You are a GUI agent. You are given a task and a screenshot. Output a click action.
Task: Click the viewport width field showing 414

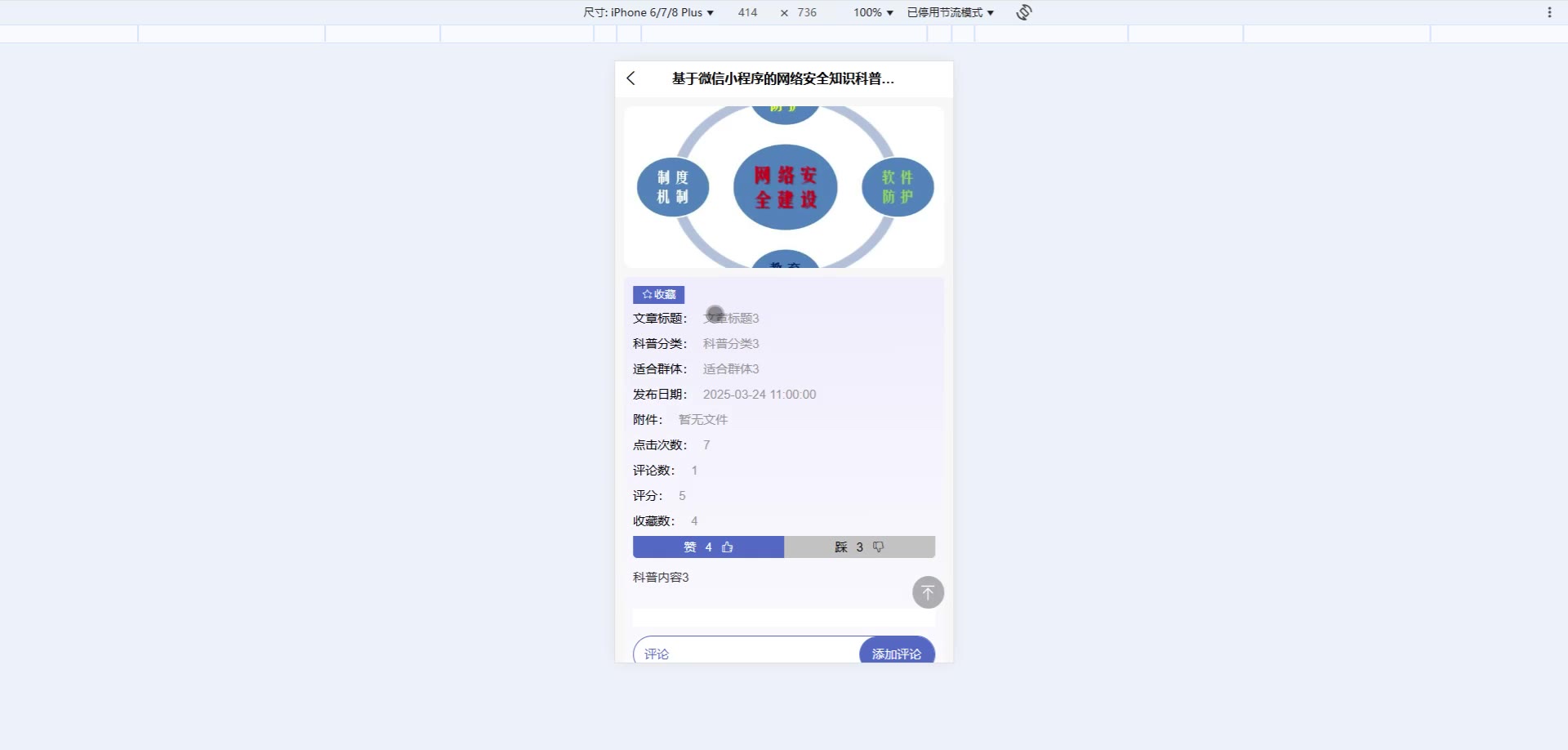[747, 12]
